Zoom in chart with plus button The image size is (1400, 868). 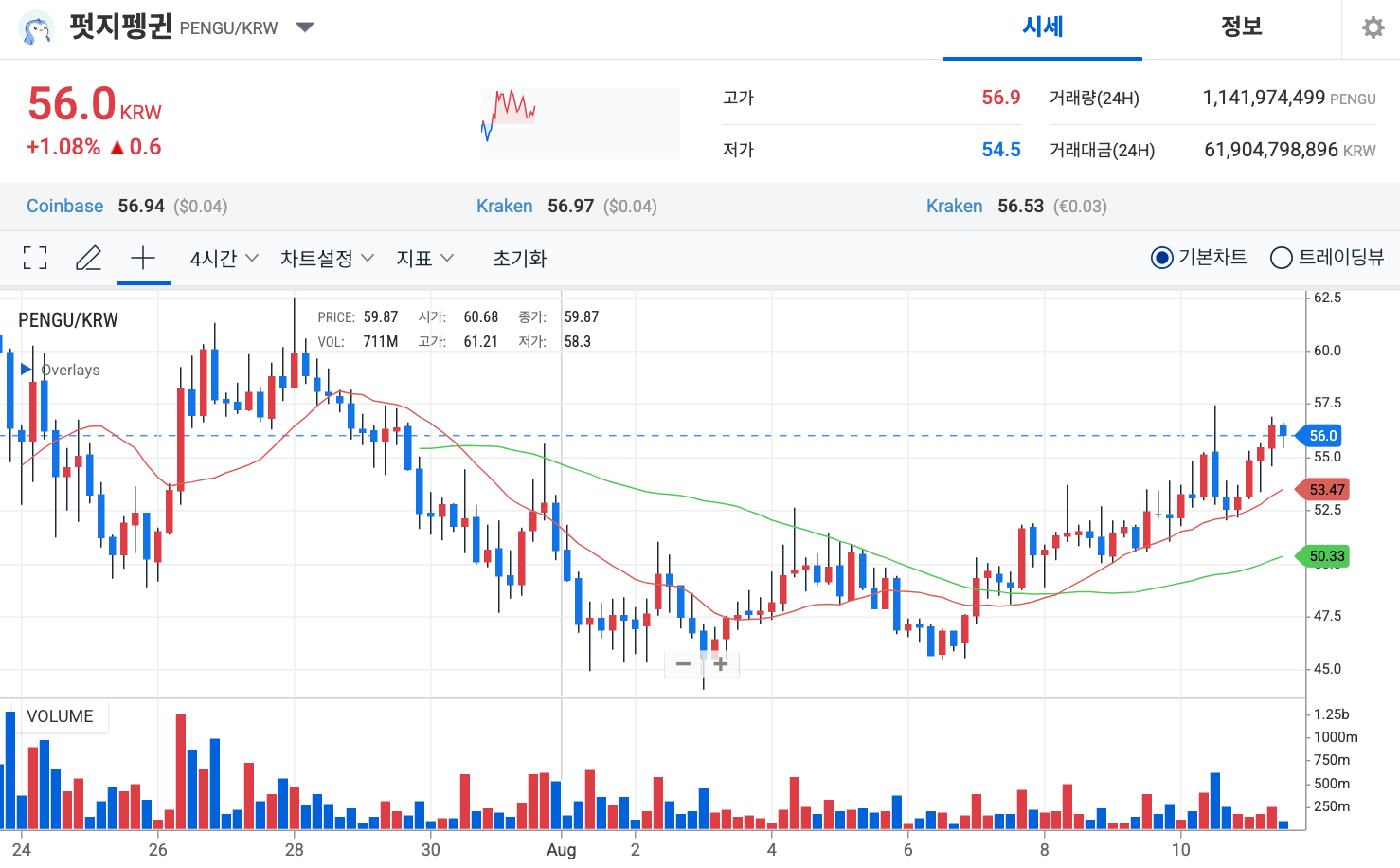[721, 664]
